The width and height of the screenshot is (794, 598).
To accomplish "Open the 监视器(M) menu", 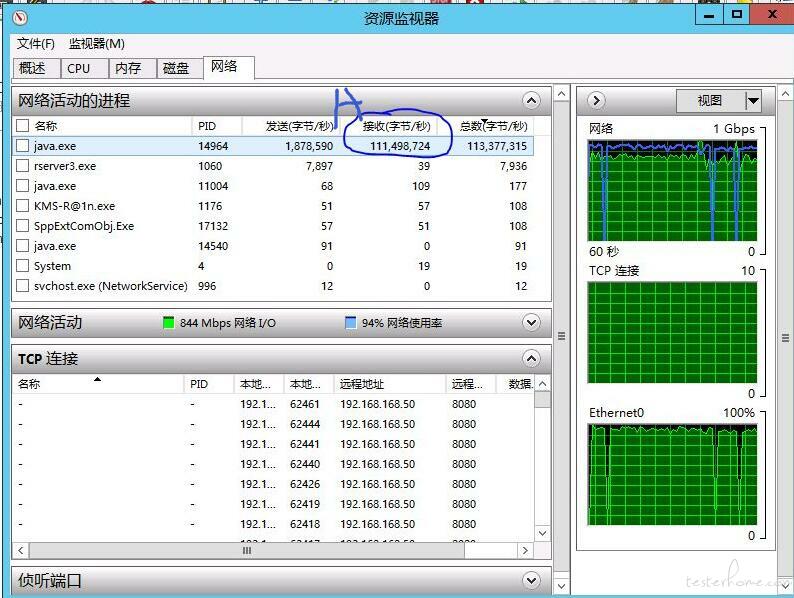I will (96, 44).
